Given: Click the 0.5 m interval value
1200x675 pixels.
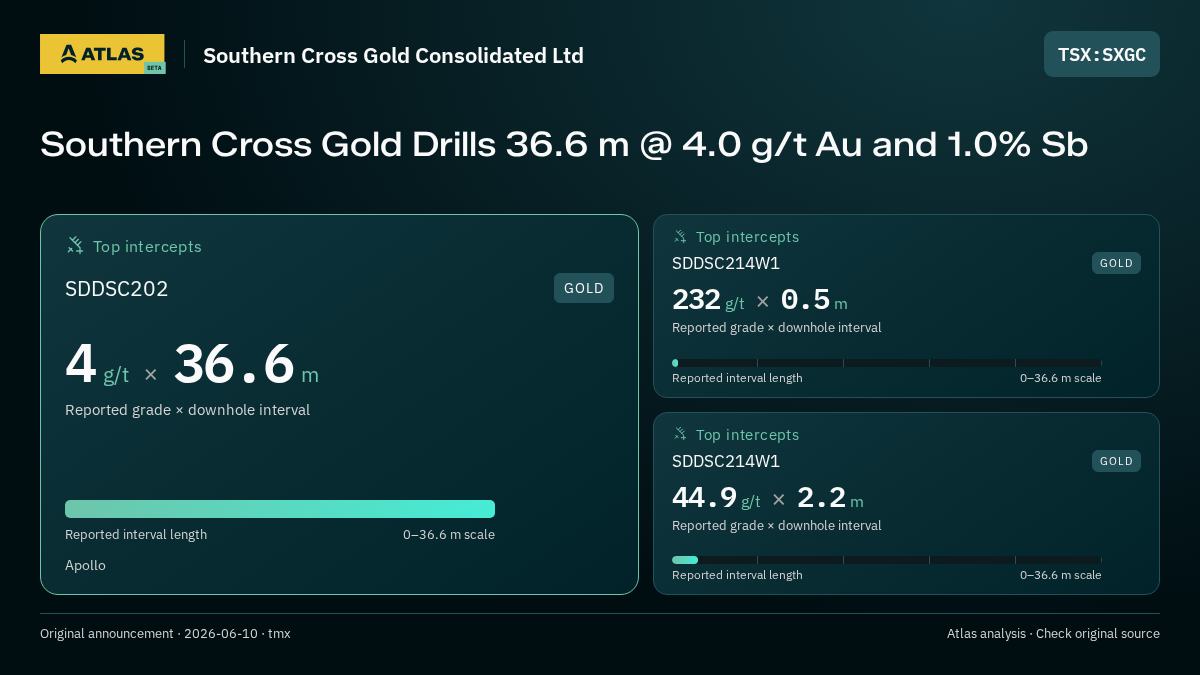Looking at the screenshot, I should pyautogui.click(x=814, y=300).
